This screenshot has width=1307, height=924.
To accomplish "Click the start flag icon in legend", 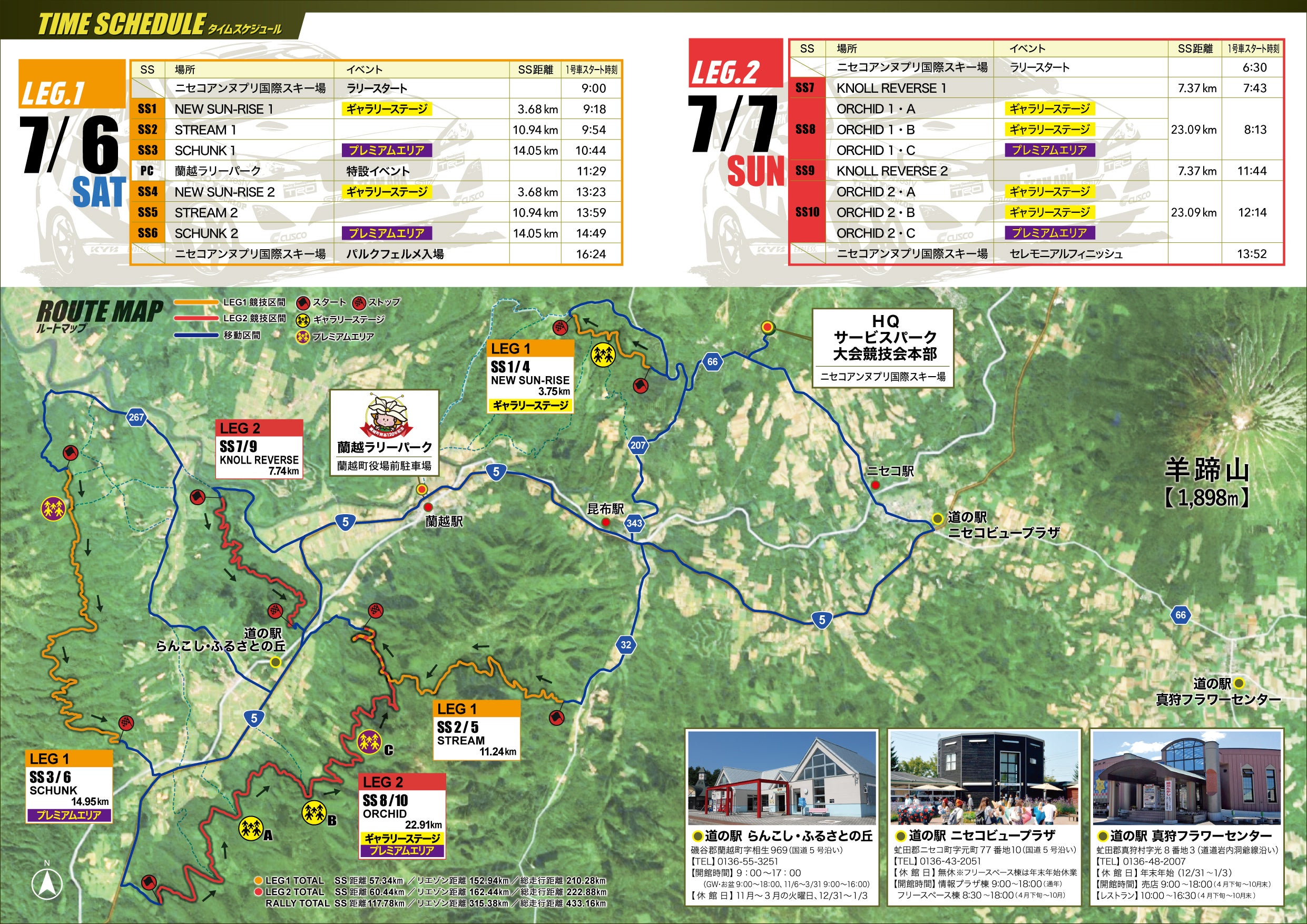I will (303, 302).
